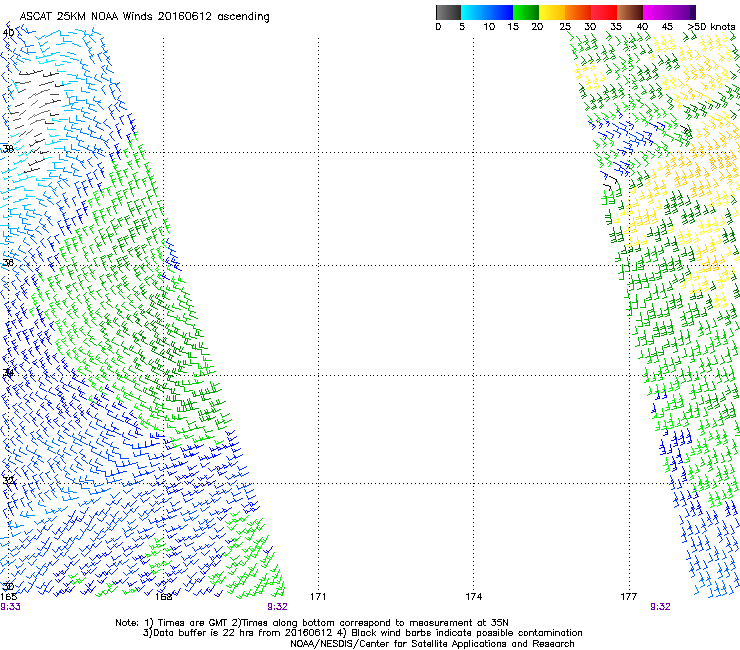Click the gray 0-5 knots legend segment
740x650 pixels.
point(448,12)
